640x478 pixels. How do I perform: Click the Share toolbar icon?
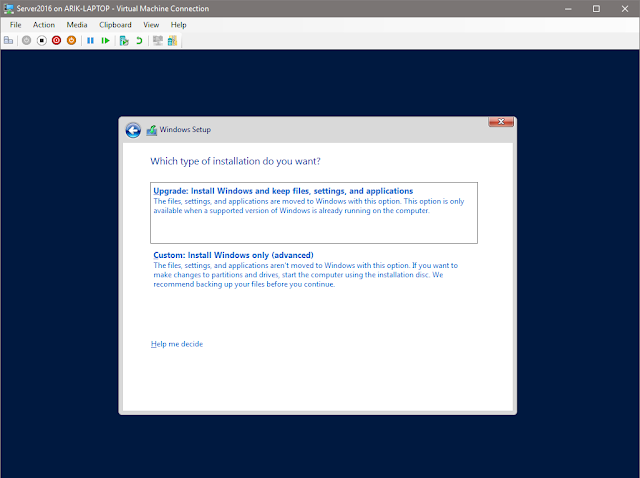click(172, 40)
